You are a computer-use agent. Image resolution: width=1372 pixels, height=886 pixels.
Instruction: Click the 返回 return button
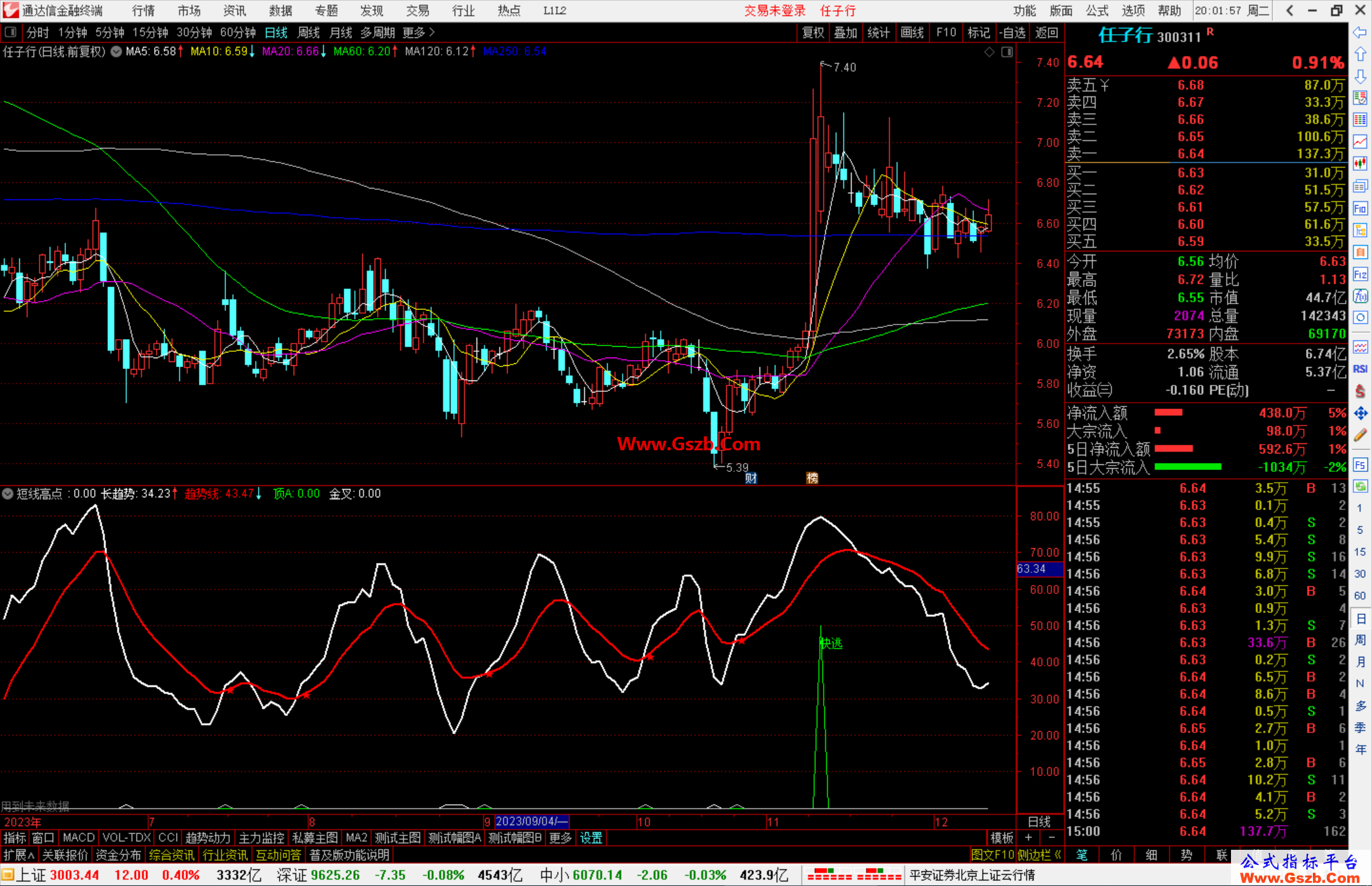[x=1046, y=32]
